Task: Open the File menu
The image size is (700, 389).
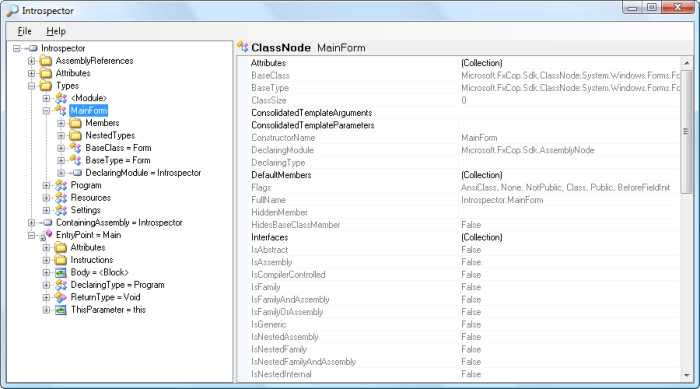Action: click(25, 31)
